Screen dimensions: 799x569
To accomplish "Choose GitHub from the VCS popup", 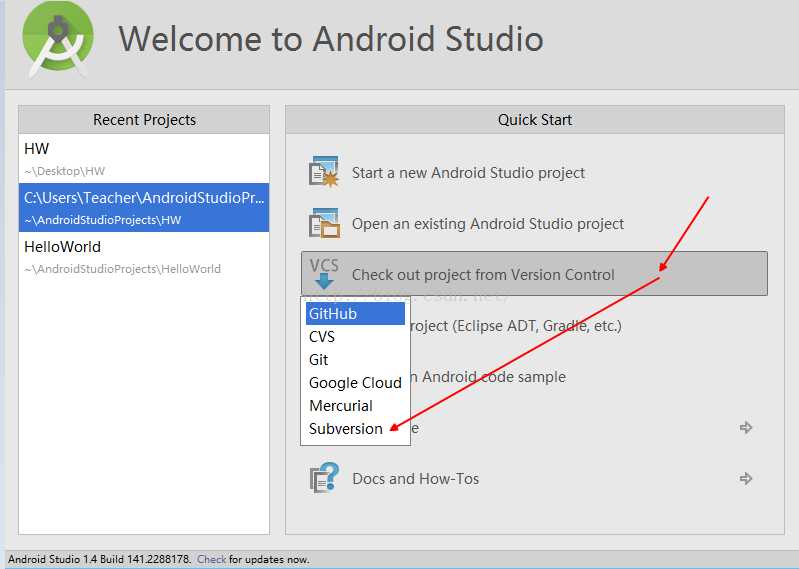I will click(355, 313).
